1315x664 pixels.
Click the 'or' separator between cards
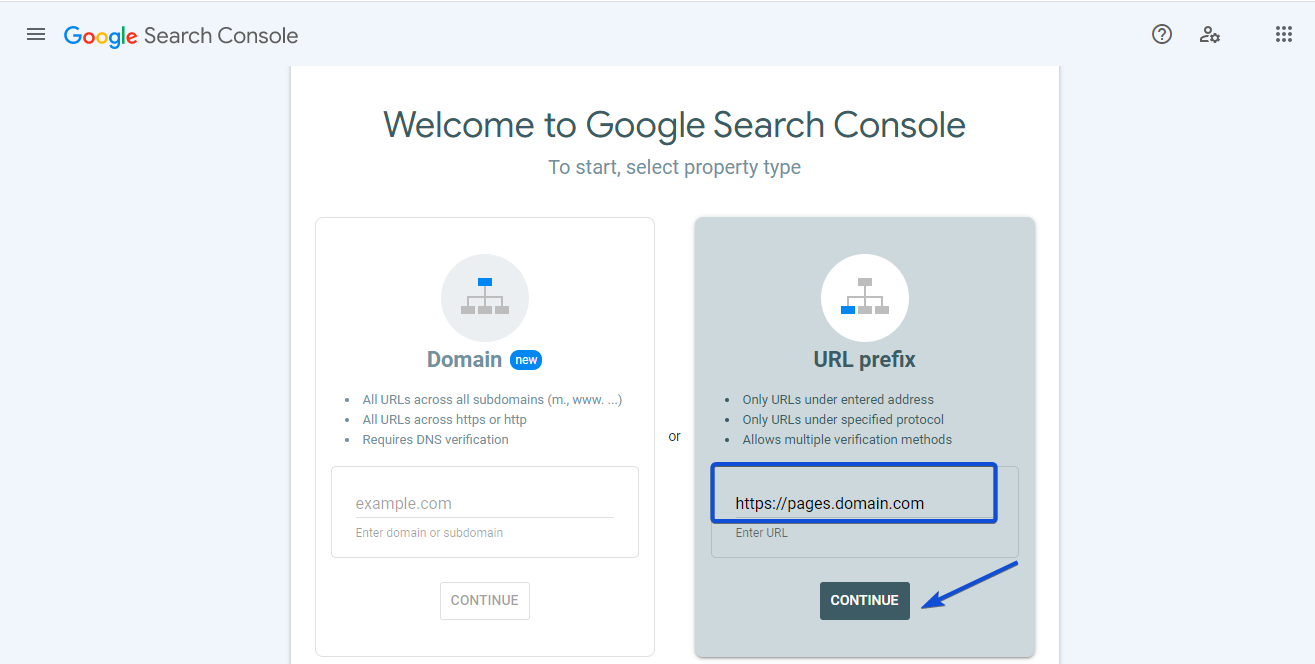[675, 437]
